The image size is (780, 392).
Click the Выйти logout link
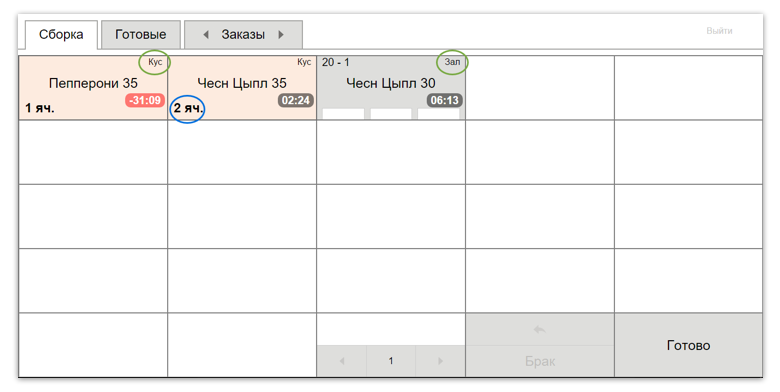tap(719, 31)
